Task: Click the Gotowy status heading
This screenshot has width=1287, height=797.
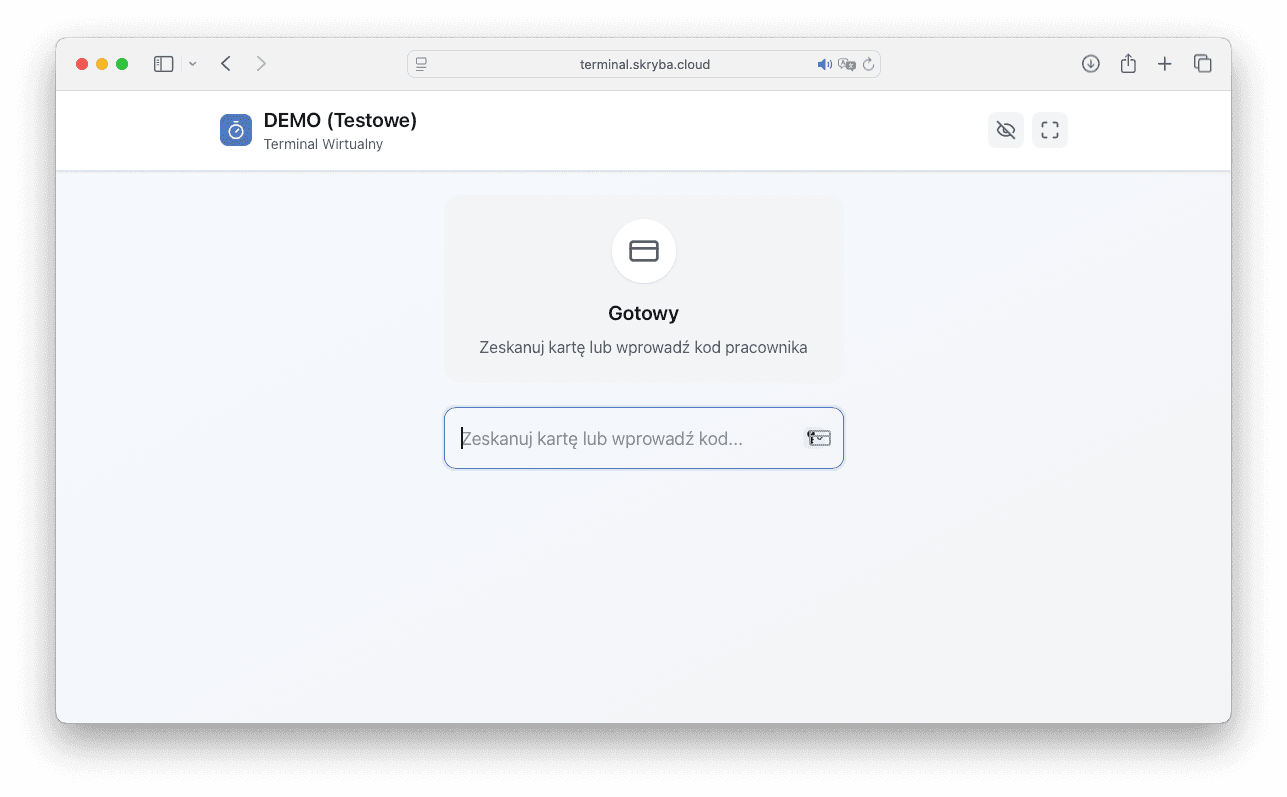Action: tap(644, 313)
